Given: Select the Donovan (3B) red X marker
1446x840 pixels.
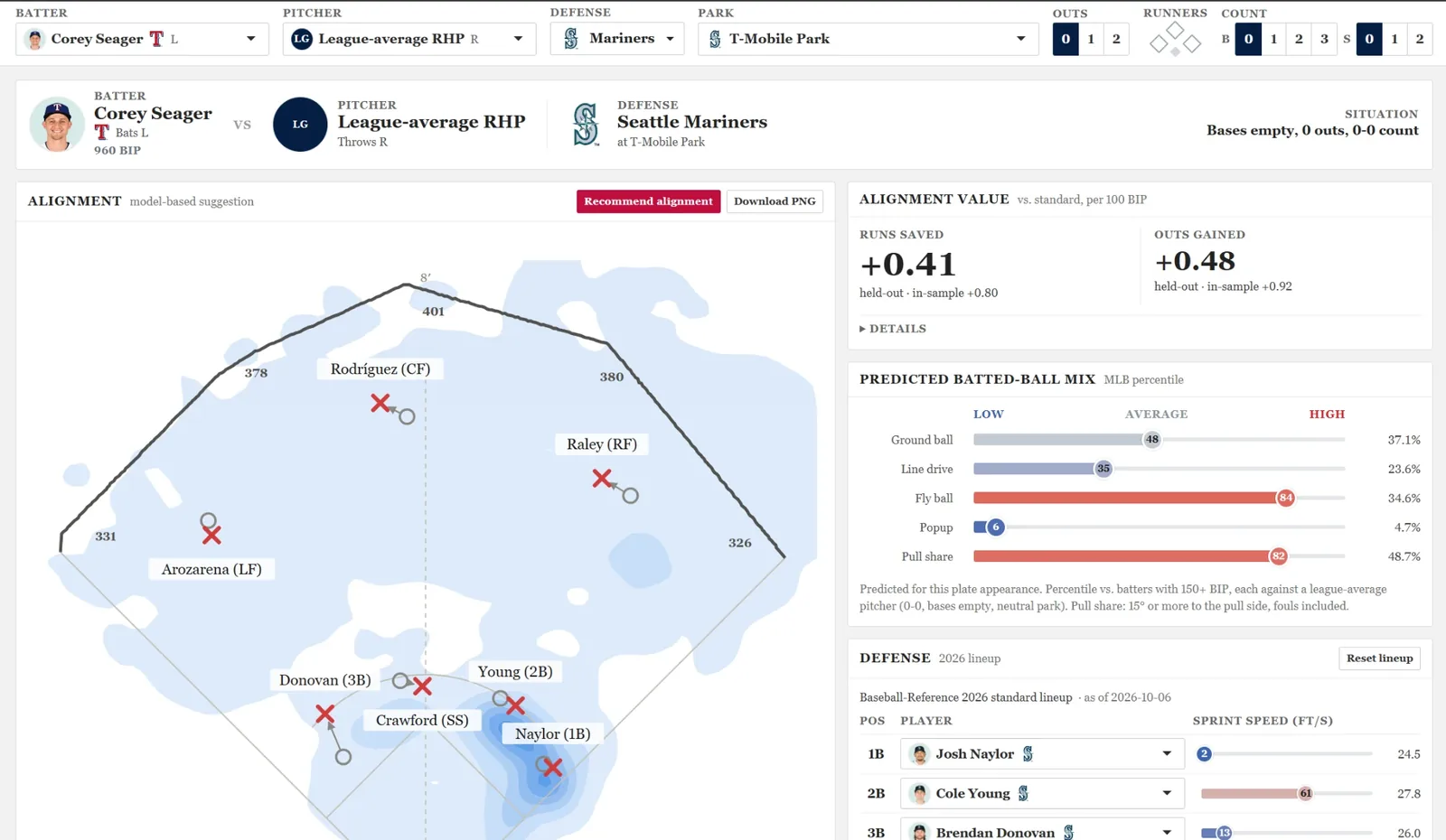Looking at the screenshot, I should (x=325, y=715).
